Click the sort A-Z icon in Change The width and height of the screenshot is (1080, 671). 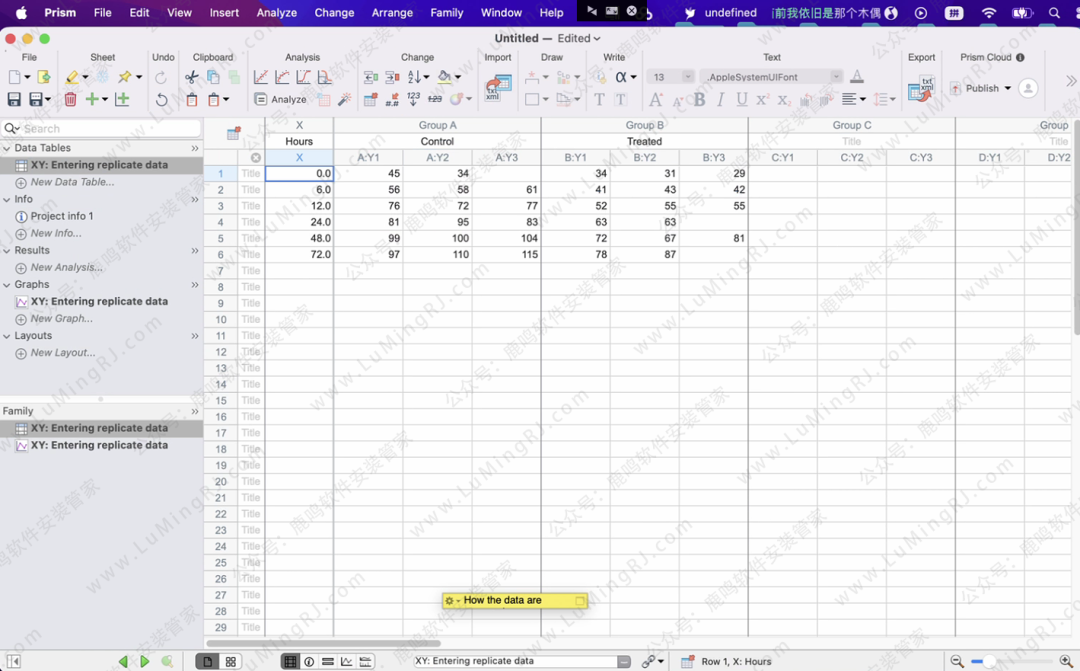point(415,77)
